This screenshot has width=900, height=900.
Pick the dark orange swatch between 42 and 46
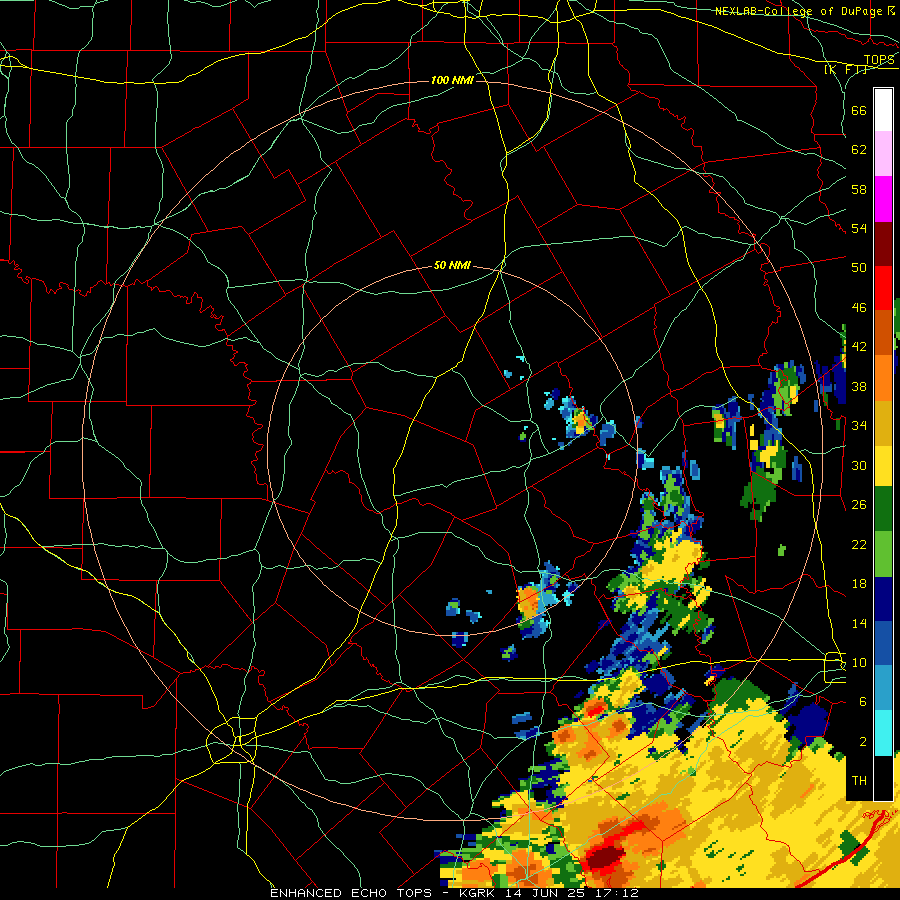point(883,333)
